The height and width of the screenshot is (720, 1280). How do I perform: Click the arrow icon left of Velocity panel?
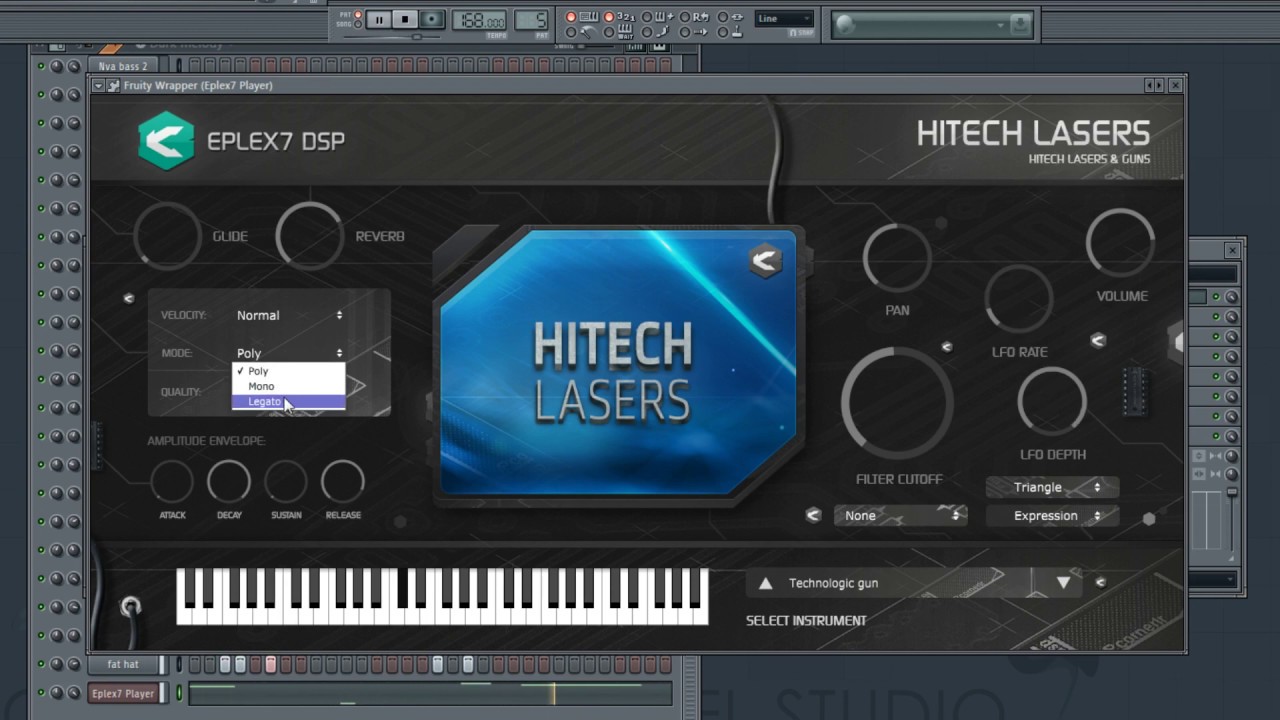tap(128, 298)
